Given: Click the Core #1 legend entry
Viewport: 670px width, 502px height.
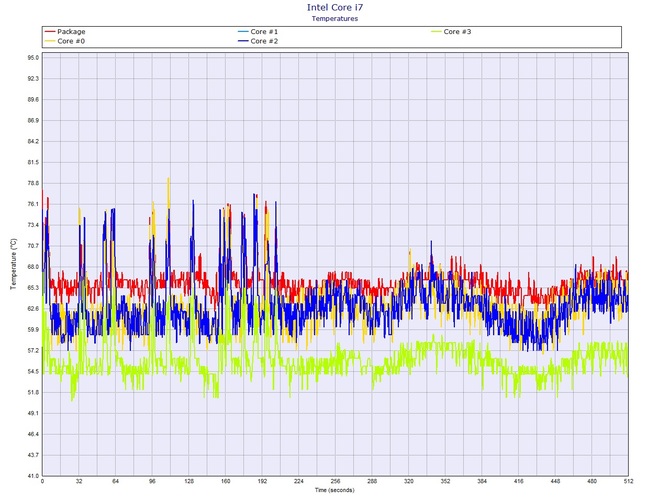Looking at the screenshot, I should tap(258, 32).
